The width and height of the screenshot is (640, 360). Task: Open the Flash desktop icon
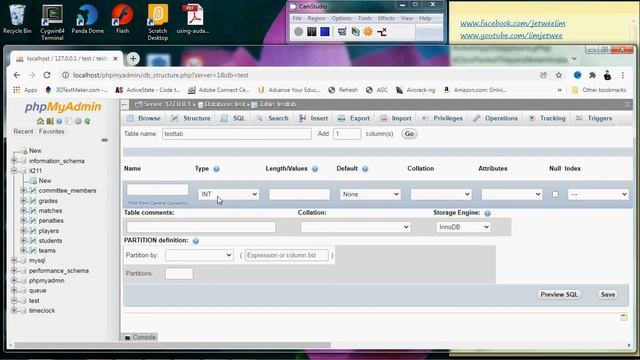(x=122, y=19)
